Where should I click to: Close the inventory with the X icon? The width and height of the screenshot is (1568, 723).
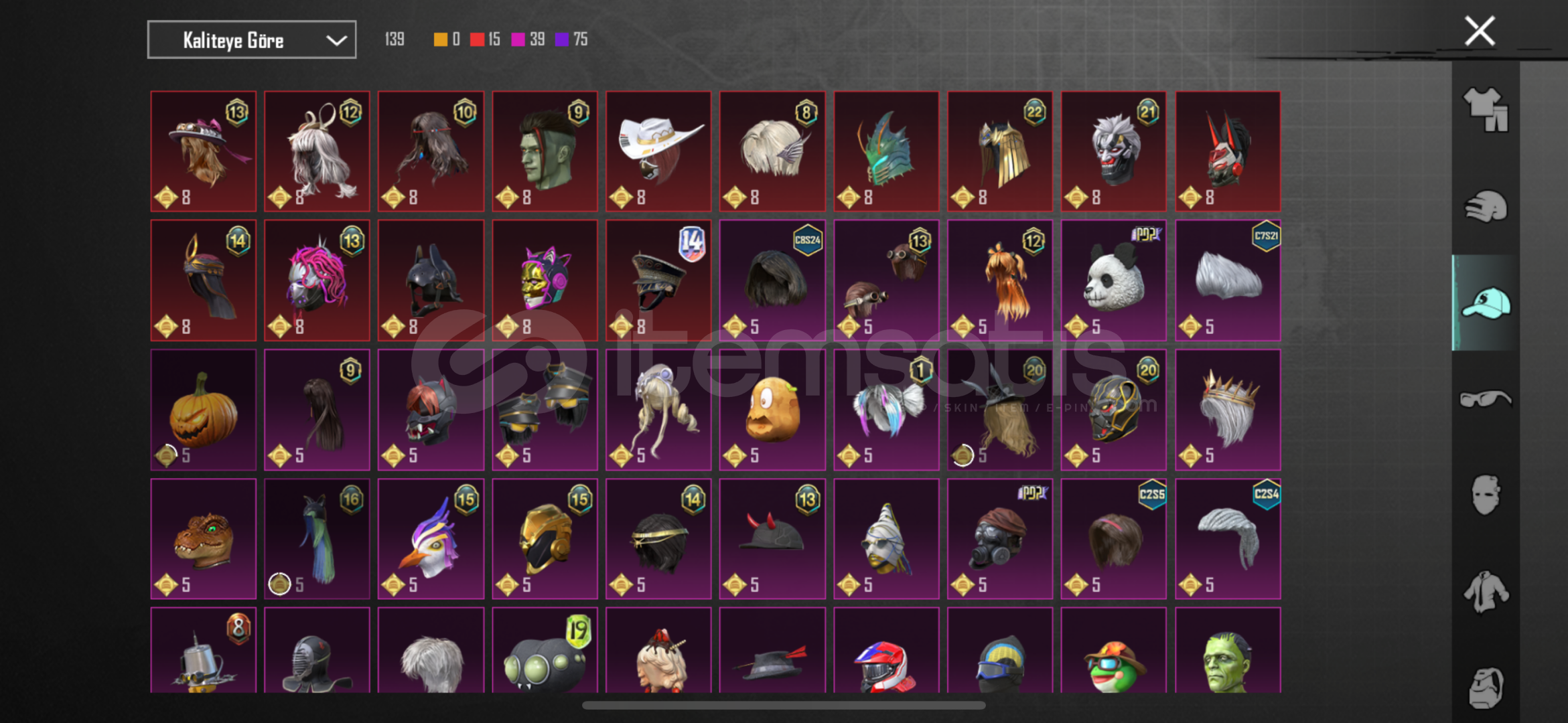pos(1480,31)
